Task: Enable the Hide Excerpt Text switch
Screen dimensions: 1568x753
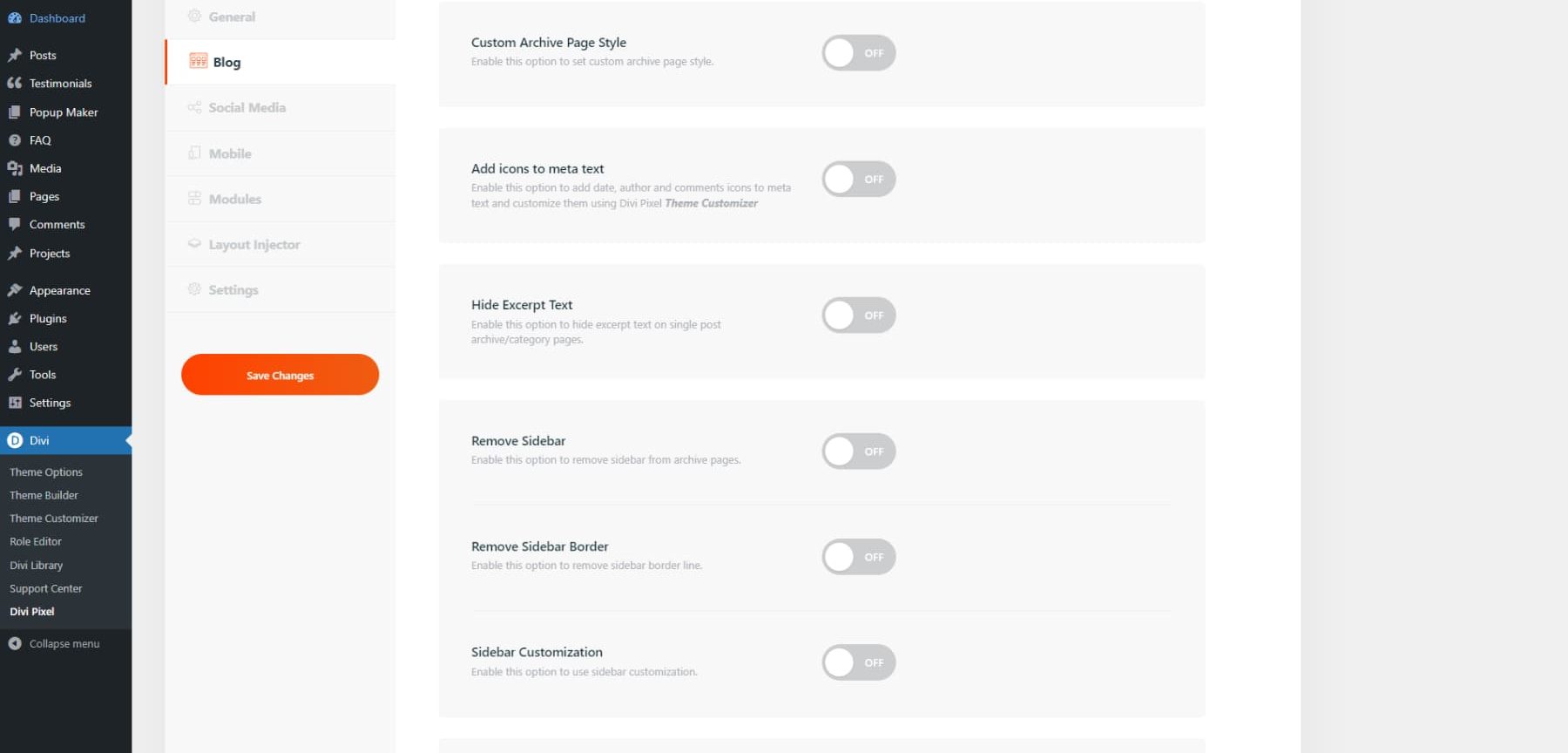Action: [858, 315]
